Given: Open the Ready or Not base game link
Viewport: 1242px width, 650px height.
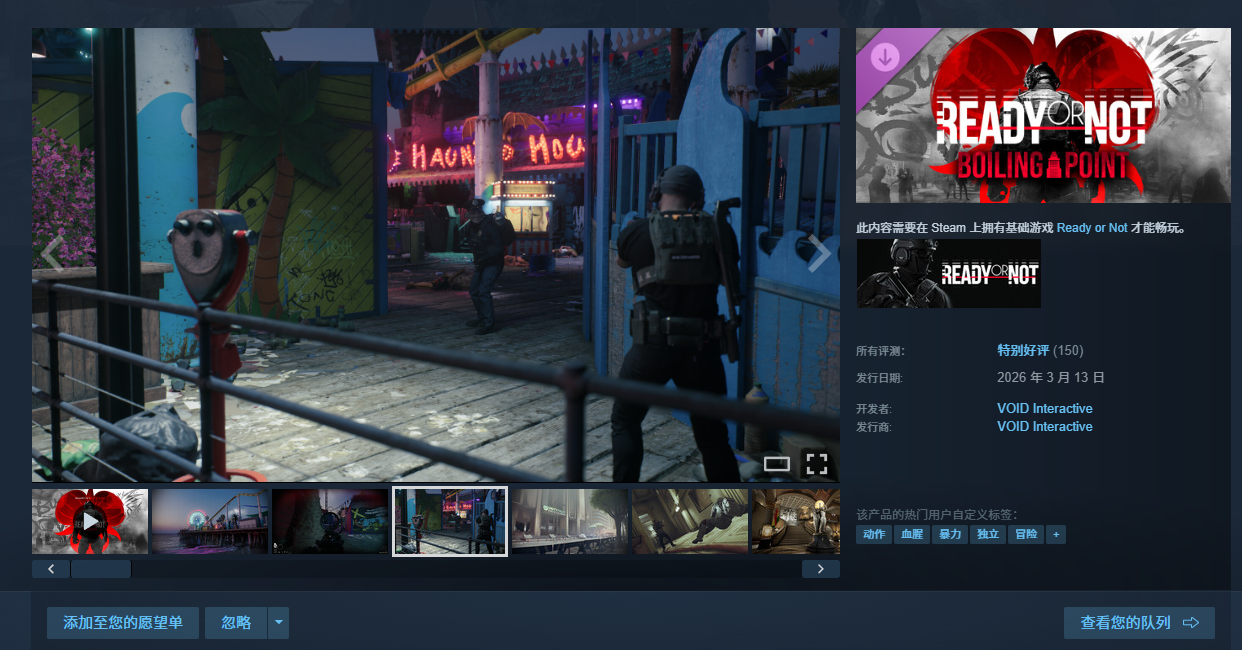Looking at the screenshot, I should click(x=1092, y=228).
